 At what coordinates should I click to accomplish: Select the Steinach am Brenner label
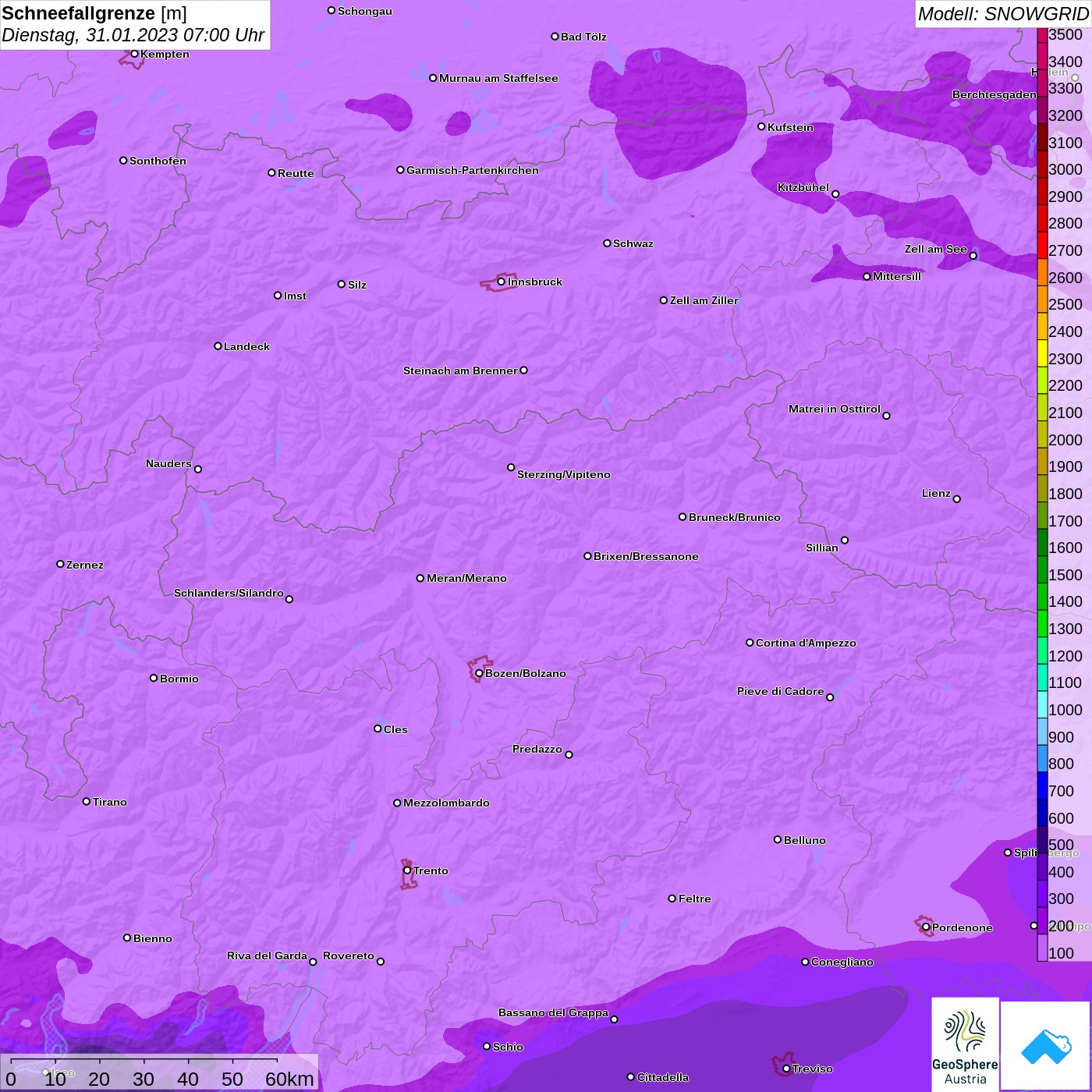(x=460, y=370)
